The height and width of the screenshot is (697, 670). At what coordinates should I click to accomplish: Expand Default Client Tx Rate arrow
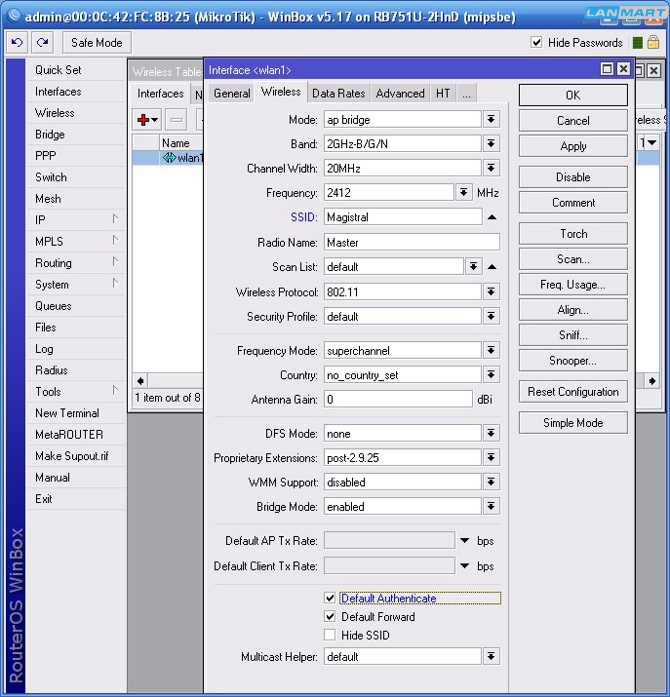click(x=465, y=566)
